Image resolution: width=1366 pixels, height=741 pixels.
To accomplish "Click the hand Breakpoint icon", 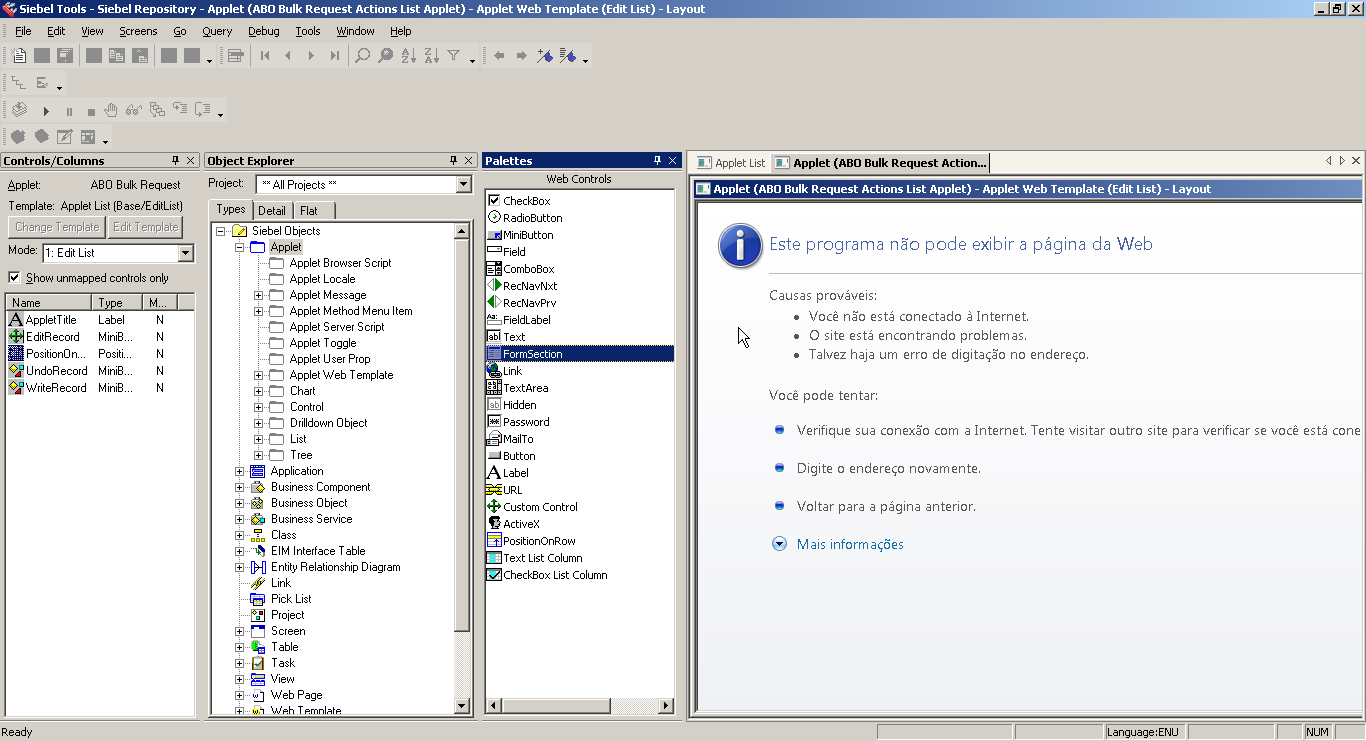I will pyautogui.click(x=111, y=110).
